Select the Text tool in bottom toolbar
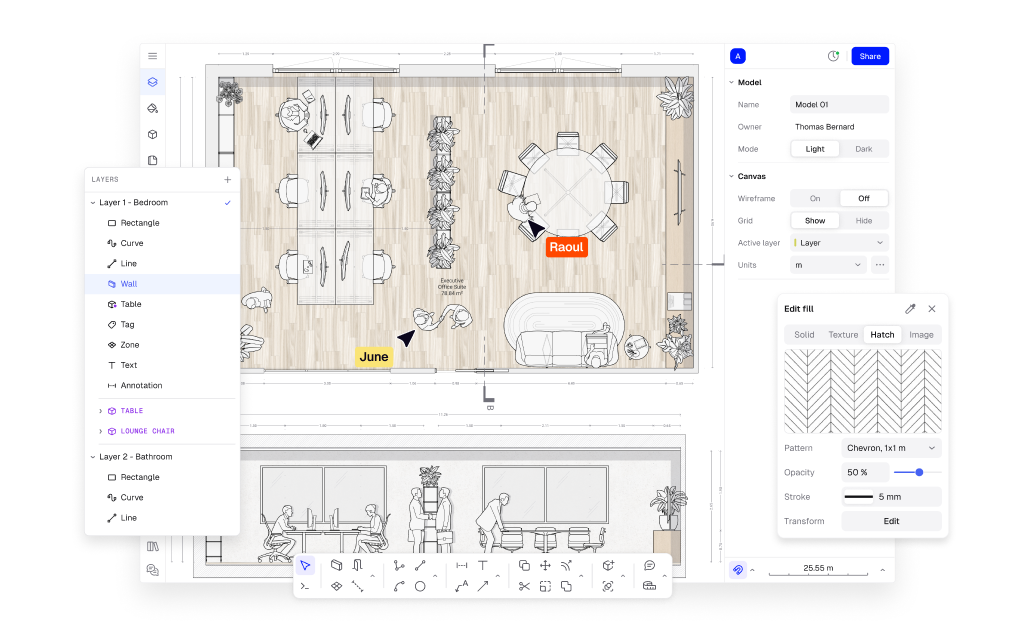Viewport: 1035px width, 643px height. (482, 565)
